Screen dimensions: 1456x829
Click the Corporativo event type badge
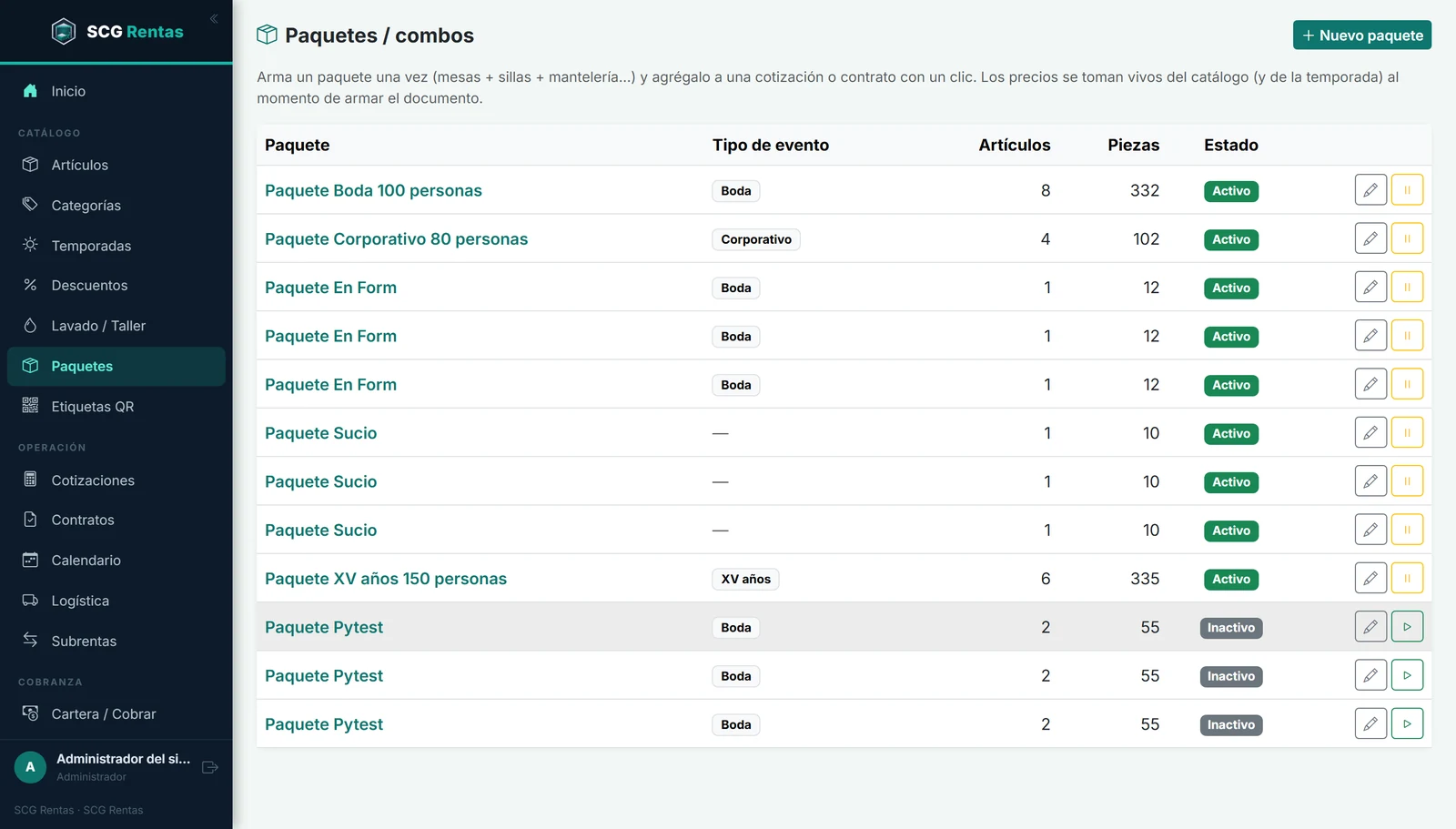pos(756,239)
